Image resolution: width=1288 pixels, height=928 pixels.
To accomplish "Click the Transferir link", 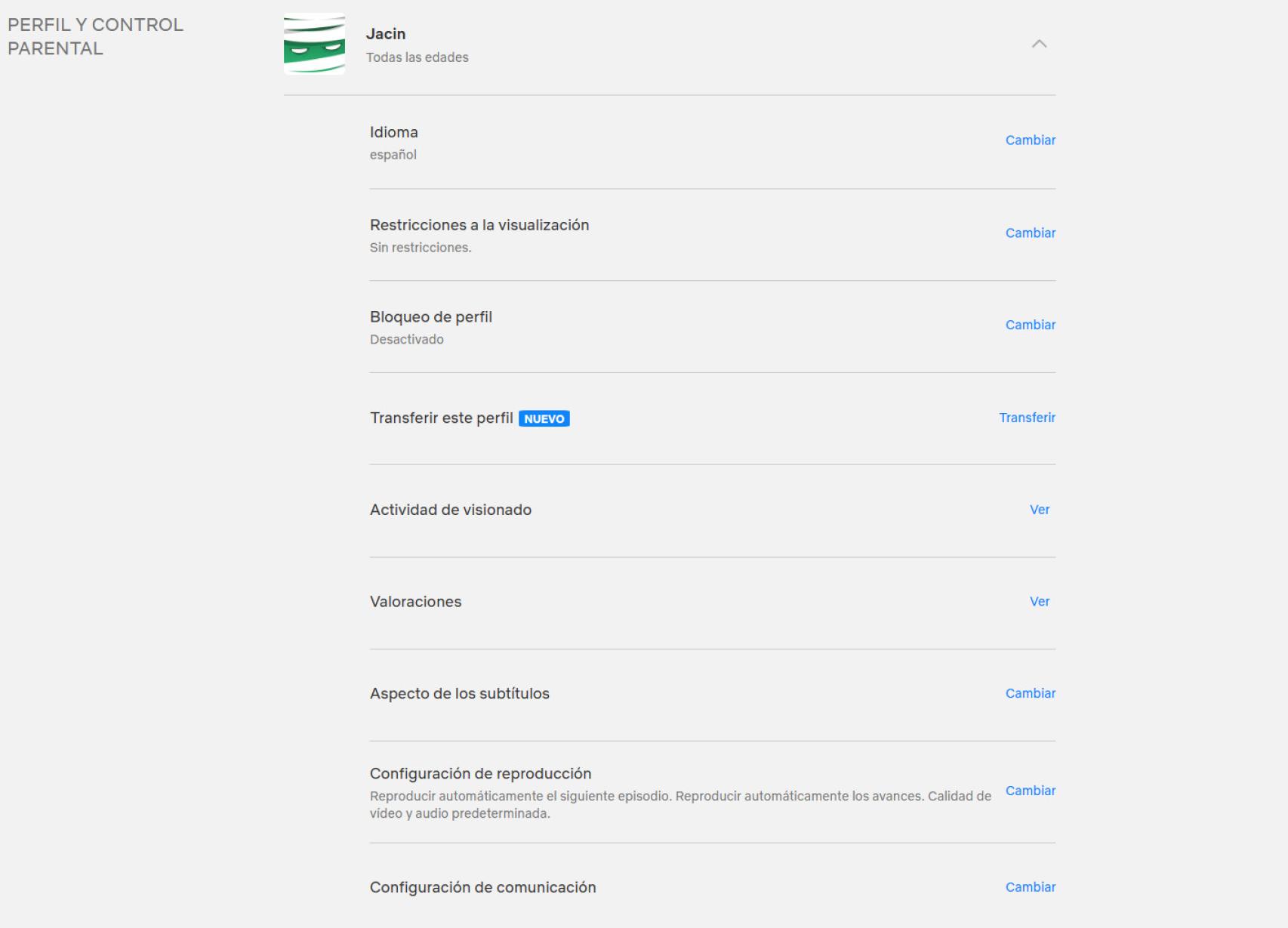I will [x=1027, y=418].
